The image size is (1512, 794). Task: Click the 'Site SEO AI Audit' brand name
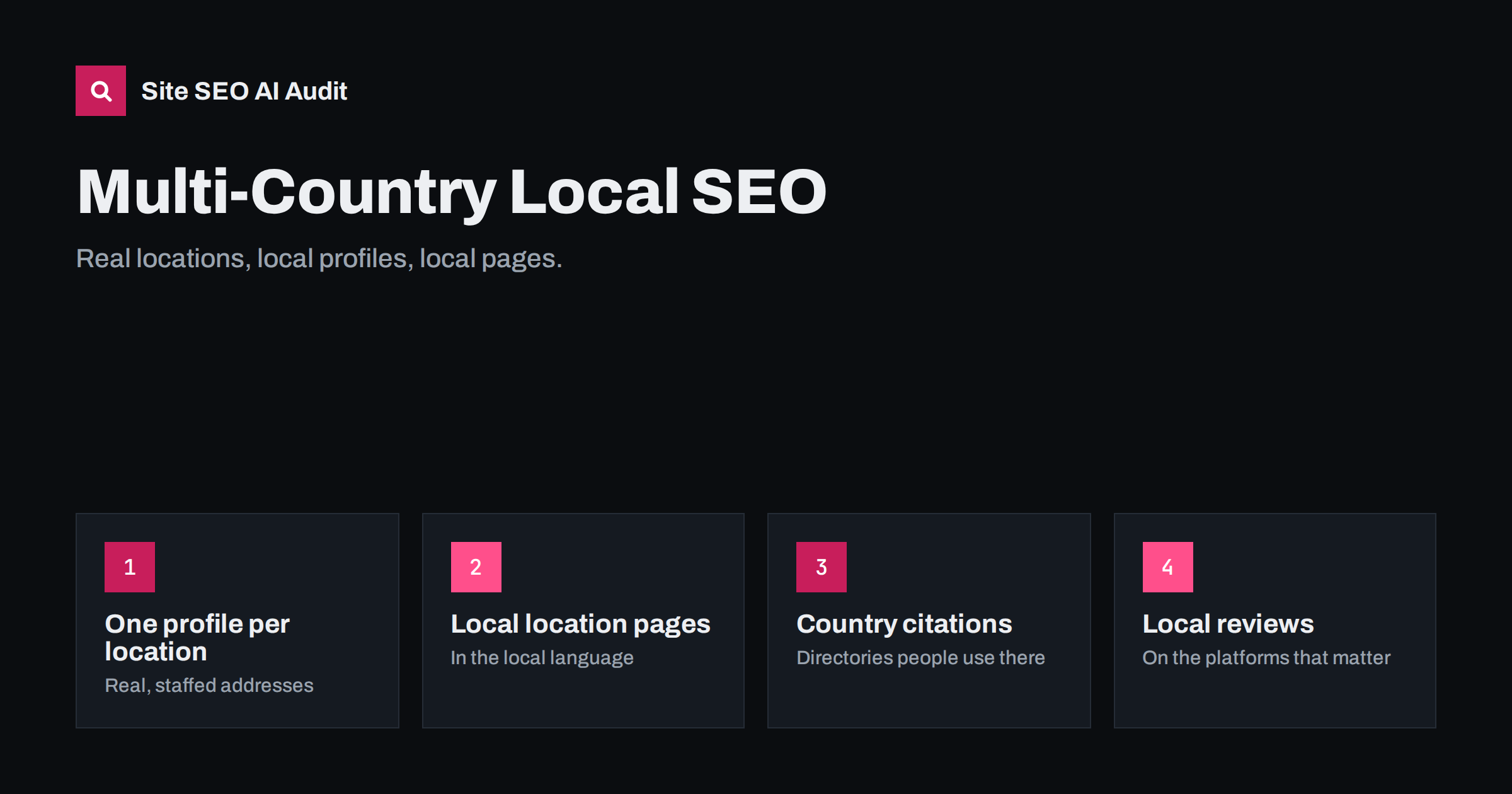coord(244,91)
